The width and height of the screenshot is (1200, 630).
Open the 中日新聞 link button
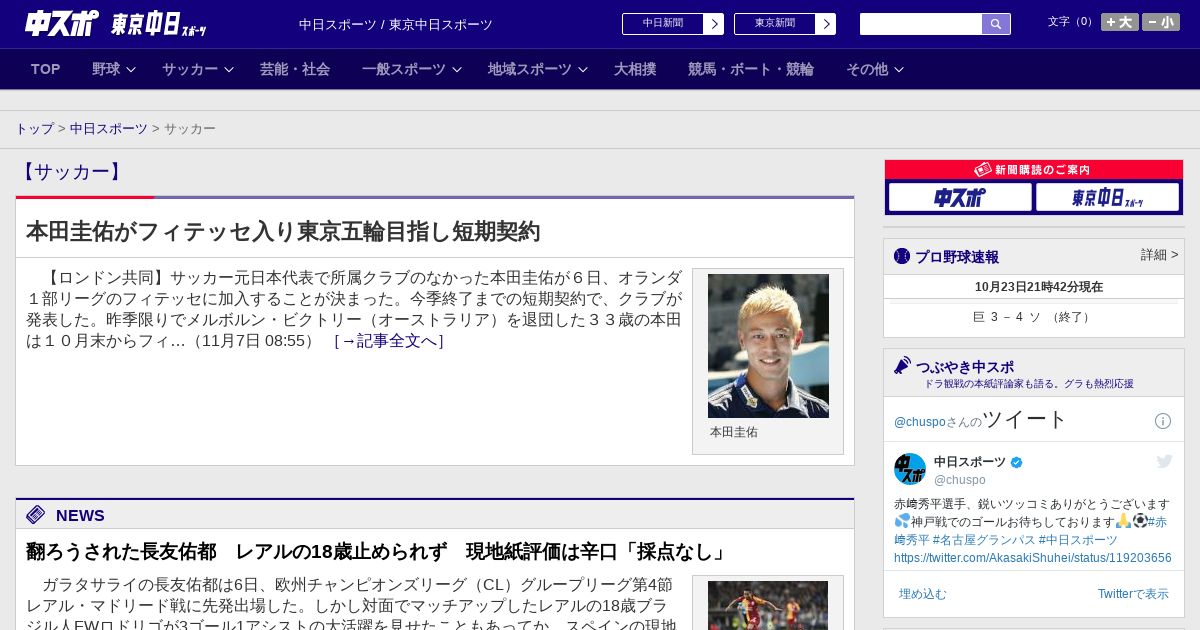(663, 24)
